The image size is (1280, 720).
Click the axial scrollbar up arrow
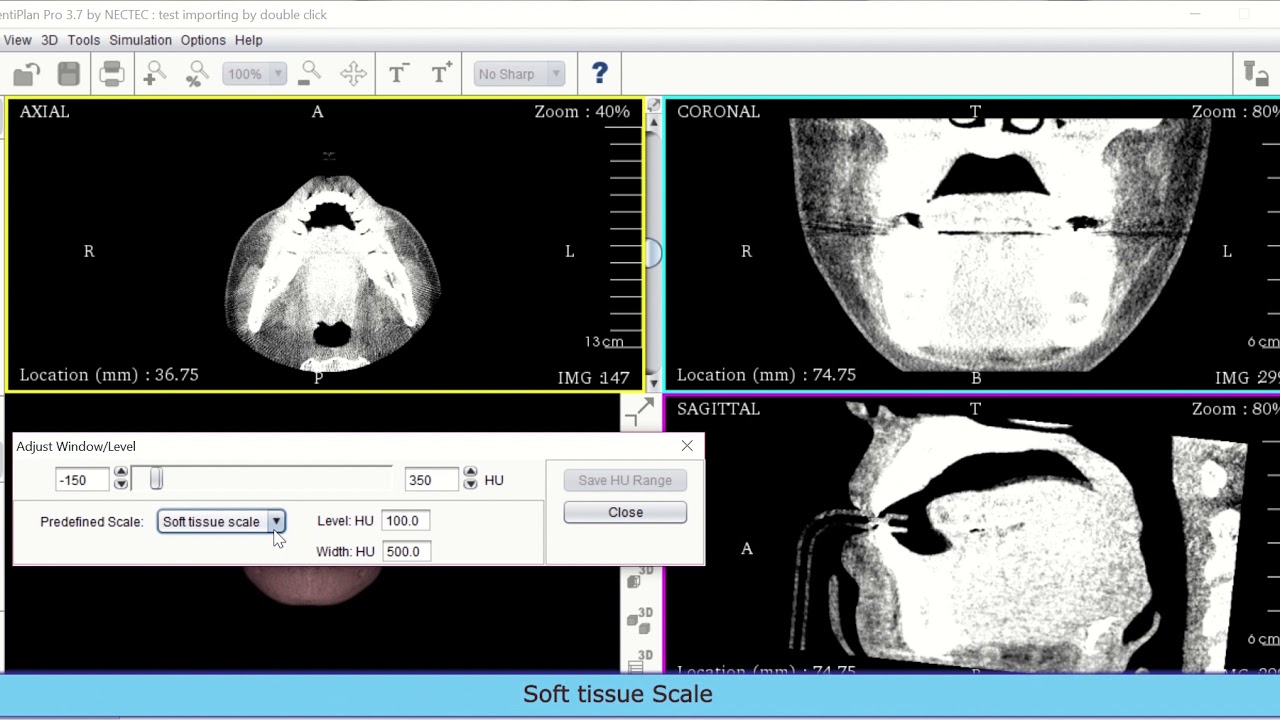coord(654,124)
